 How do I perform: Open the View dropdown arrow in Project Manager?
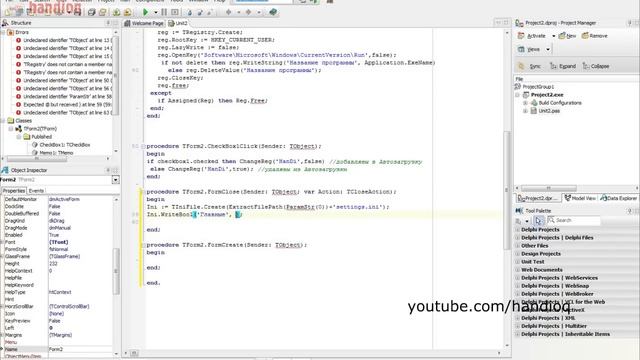pos(548,50)
